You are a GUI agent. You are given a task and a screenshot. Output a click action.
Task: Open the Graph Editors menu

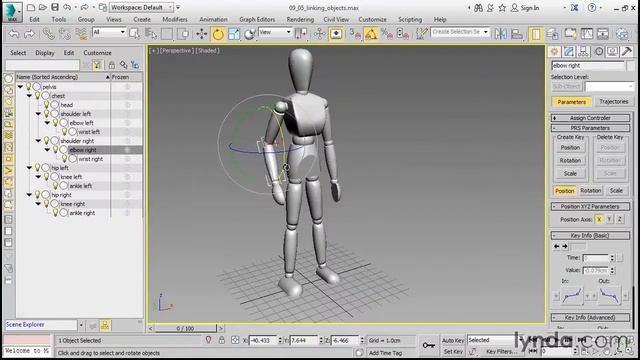pos(257,19)
